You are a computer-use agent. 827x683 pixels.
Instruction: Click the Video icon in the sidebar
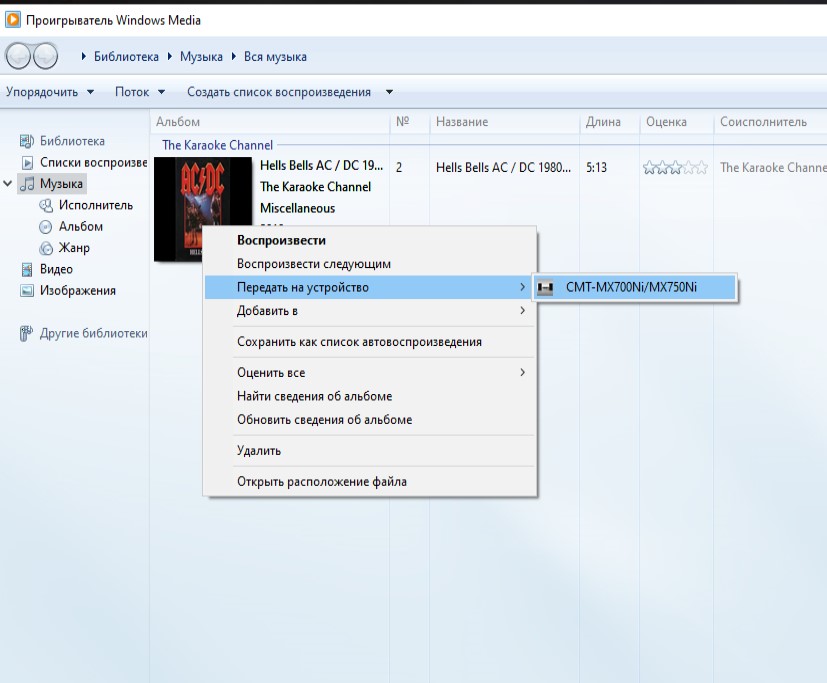point(28,269)
